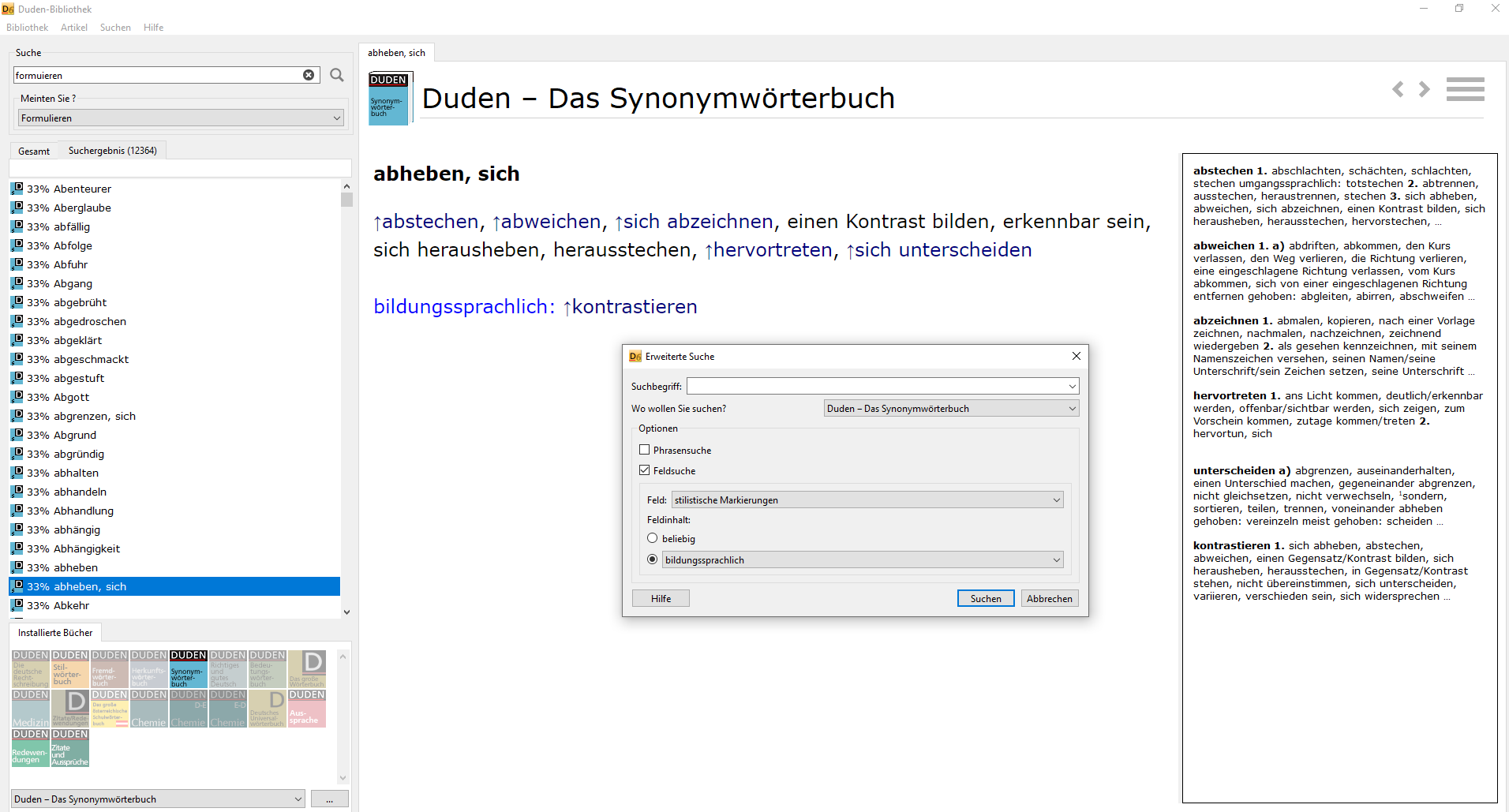Click the '...' button beside book selector
The image size is (1509, 812).
point(330,799)
